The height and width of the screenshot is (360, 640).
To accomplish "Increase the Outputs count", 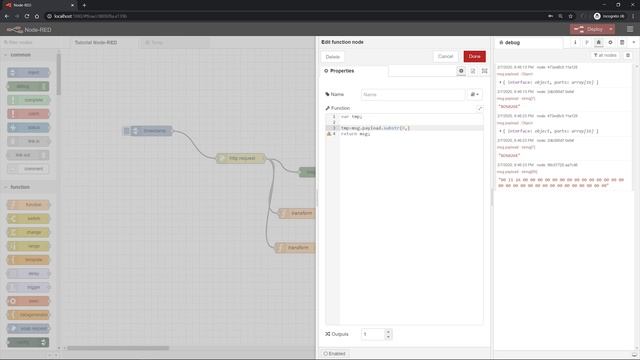I will tap(388, 332).
